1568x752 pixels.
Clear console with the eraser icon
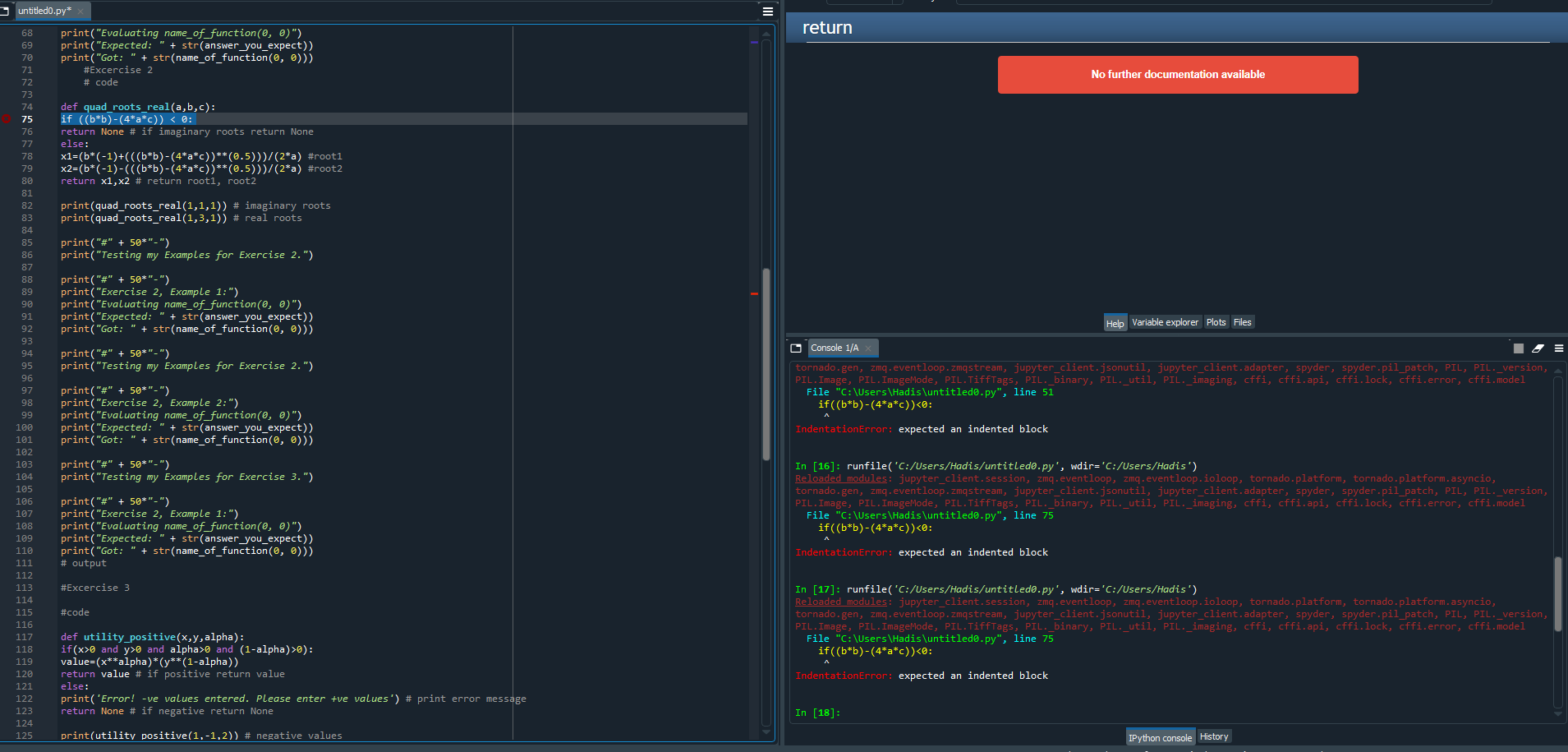pos(1538,348)
